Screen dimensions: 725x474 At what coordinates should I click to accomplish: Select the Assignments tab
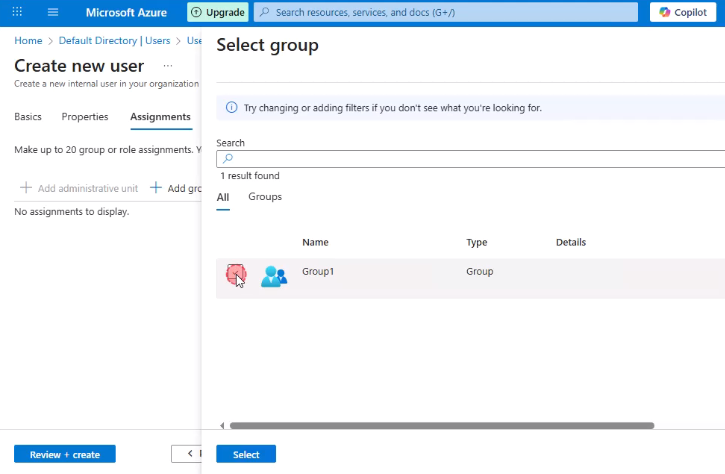pyautogui.click(x=160, y=117)
